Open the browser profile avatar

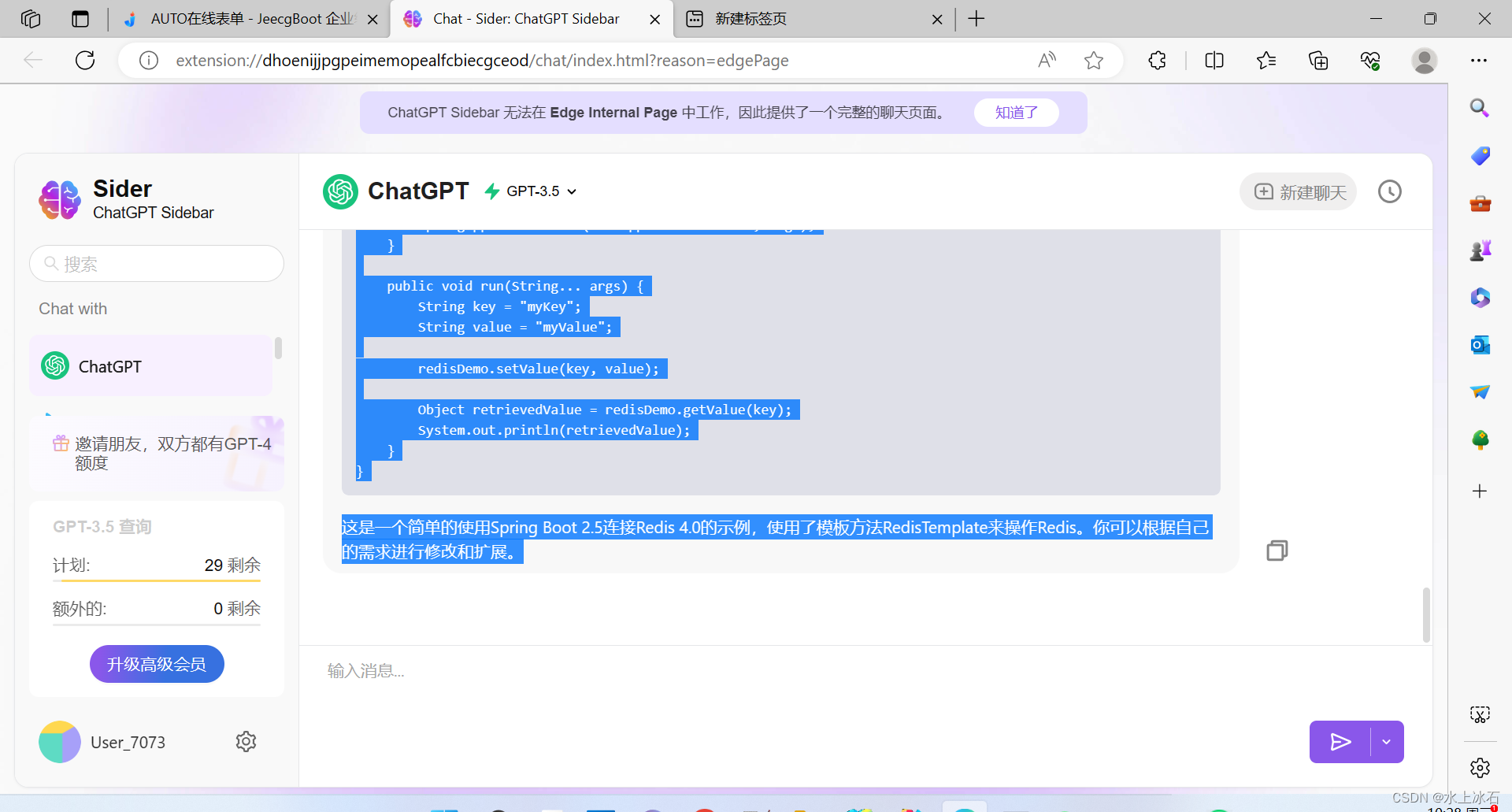tap(1424, 60)
